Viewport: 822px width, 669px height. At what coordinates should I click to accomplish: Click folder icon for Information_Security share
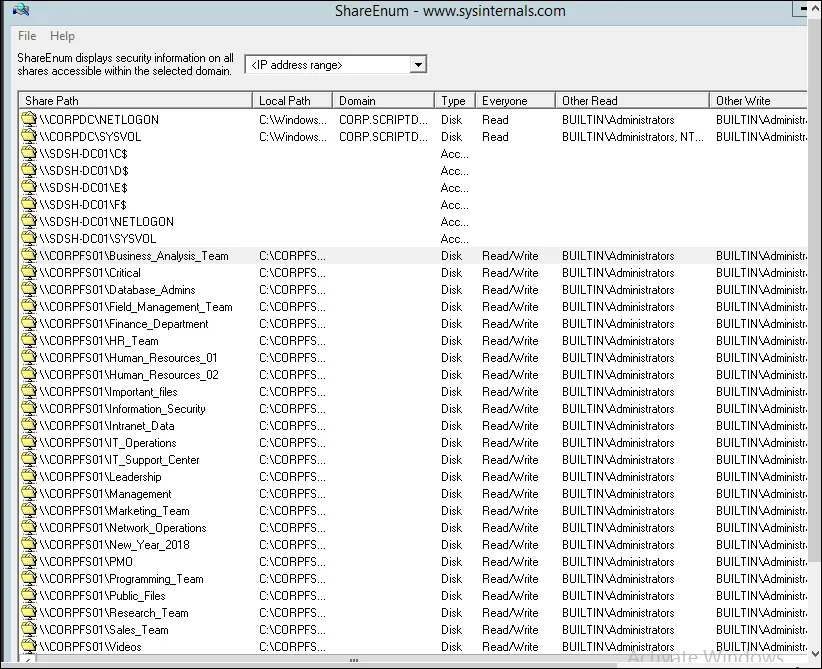[x=29, y=408]
